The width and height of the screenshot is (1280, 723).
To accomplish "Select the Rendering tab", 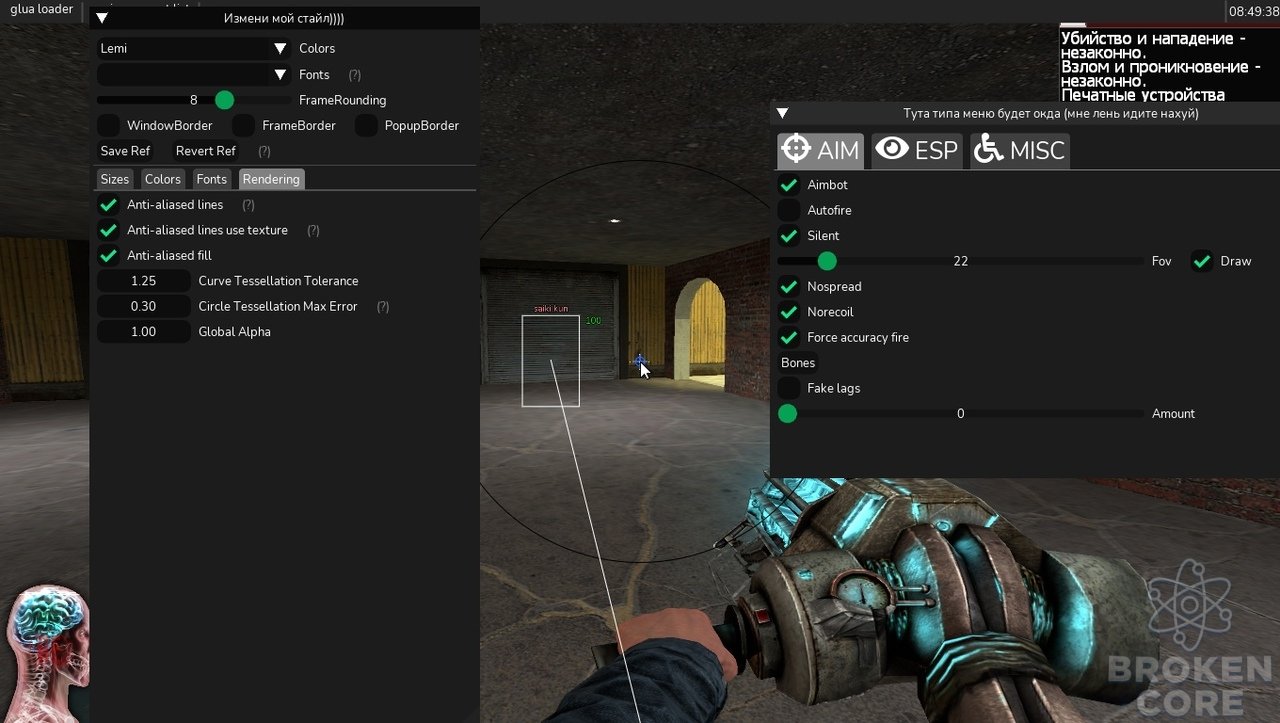I will point(271,179).
